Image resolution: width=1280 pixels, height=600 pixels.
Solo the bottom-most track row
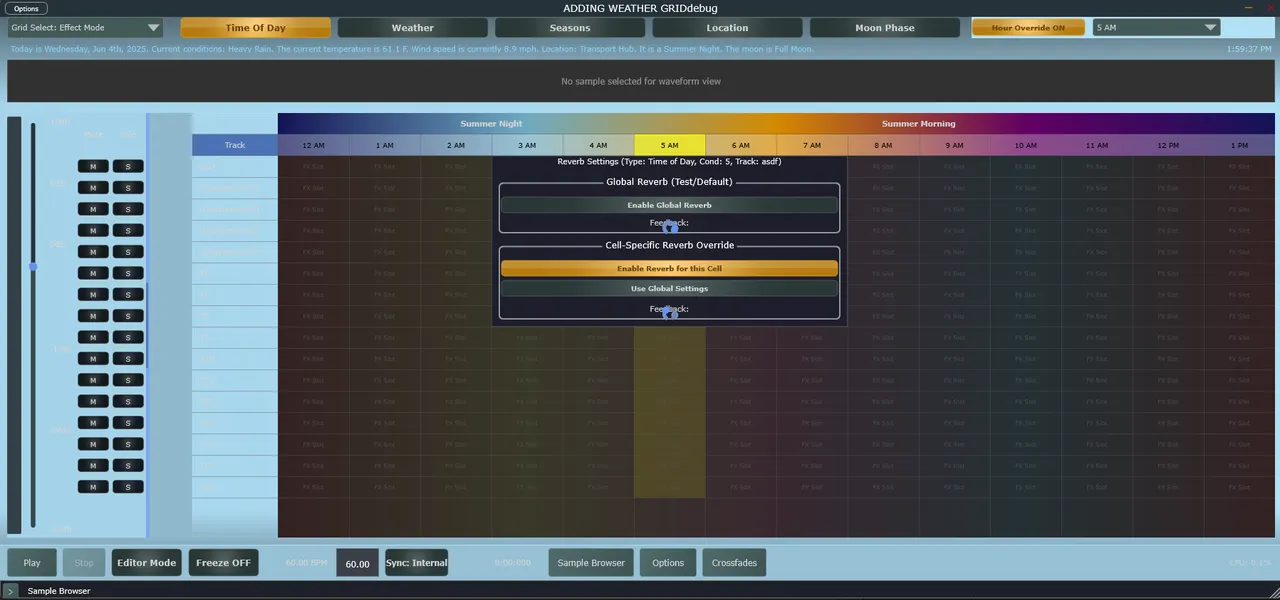coord(128,487)
